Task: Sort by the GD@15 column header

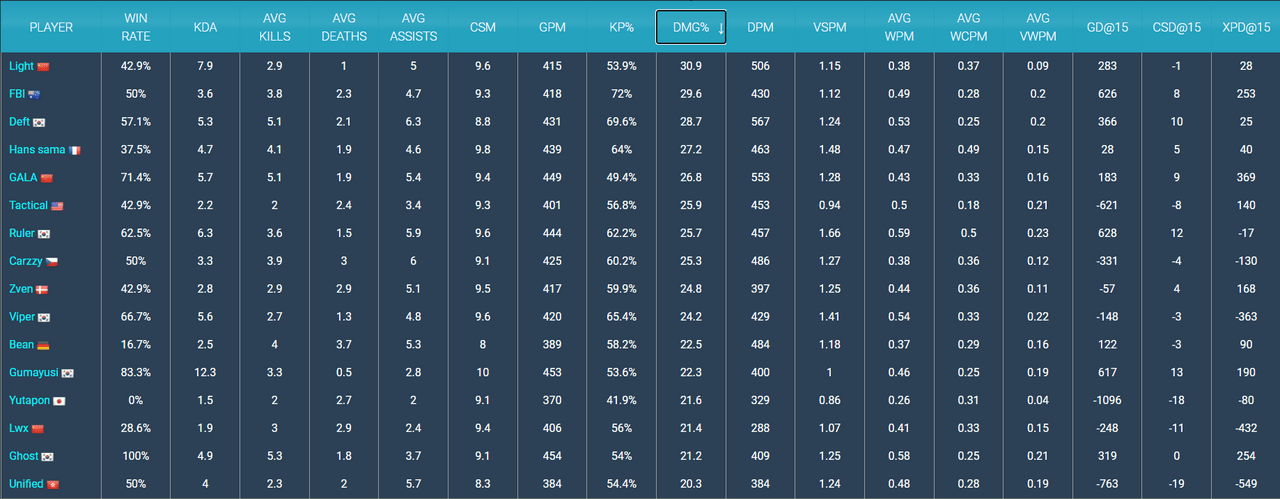Action: click(1106, 27)
